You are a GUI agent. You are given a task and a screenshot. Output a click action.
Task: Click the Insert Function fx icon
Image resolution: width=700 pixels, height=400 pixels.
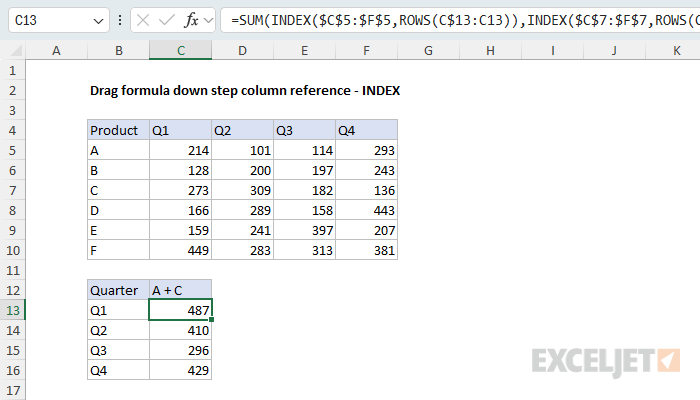pyautogui.click(x=191, y=20)
